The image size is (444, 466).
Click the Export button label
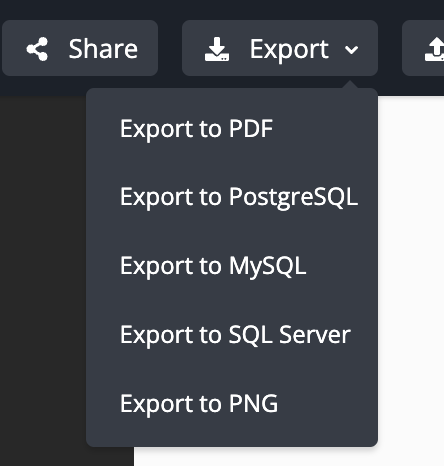[x=289, y=49]
